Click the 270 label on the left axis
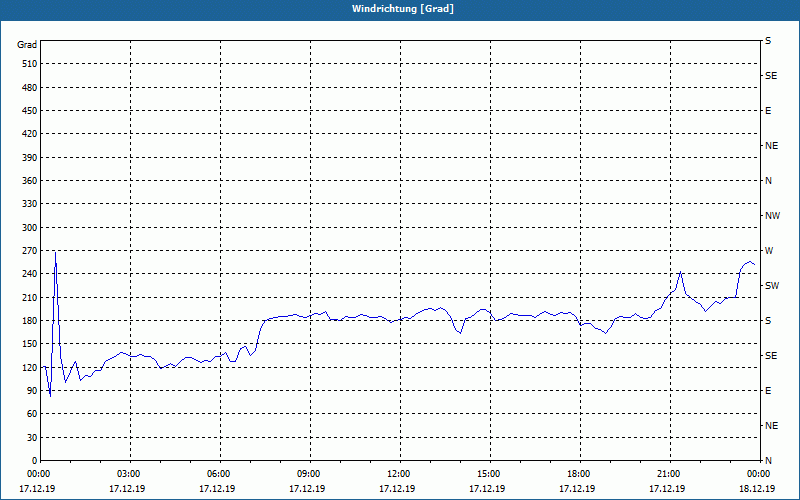This screenshot has height=500, width=800. click(x=29, y=251)
